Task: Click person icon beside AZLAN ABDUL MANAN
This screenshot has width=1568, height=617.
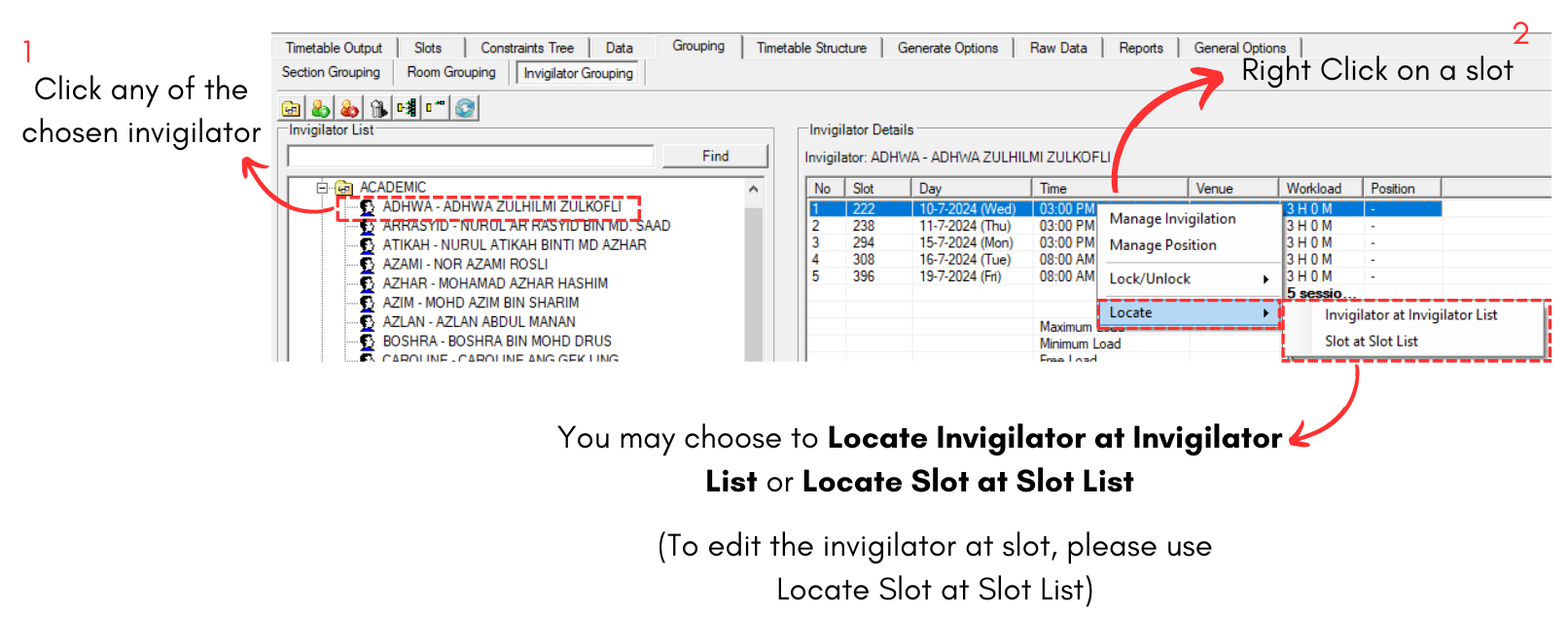Action: tap(367, 322)
